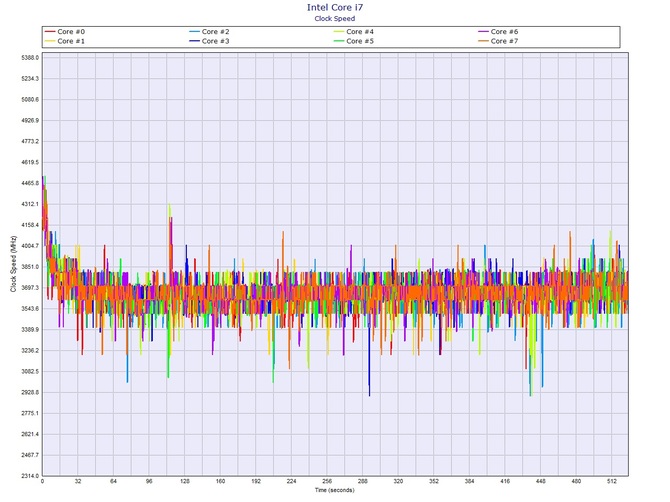Click the 288 tick on time axis

click(x=363, y=481)
